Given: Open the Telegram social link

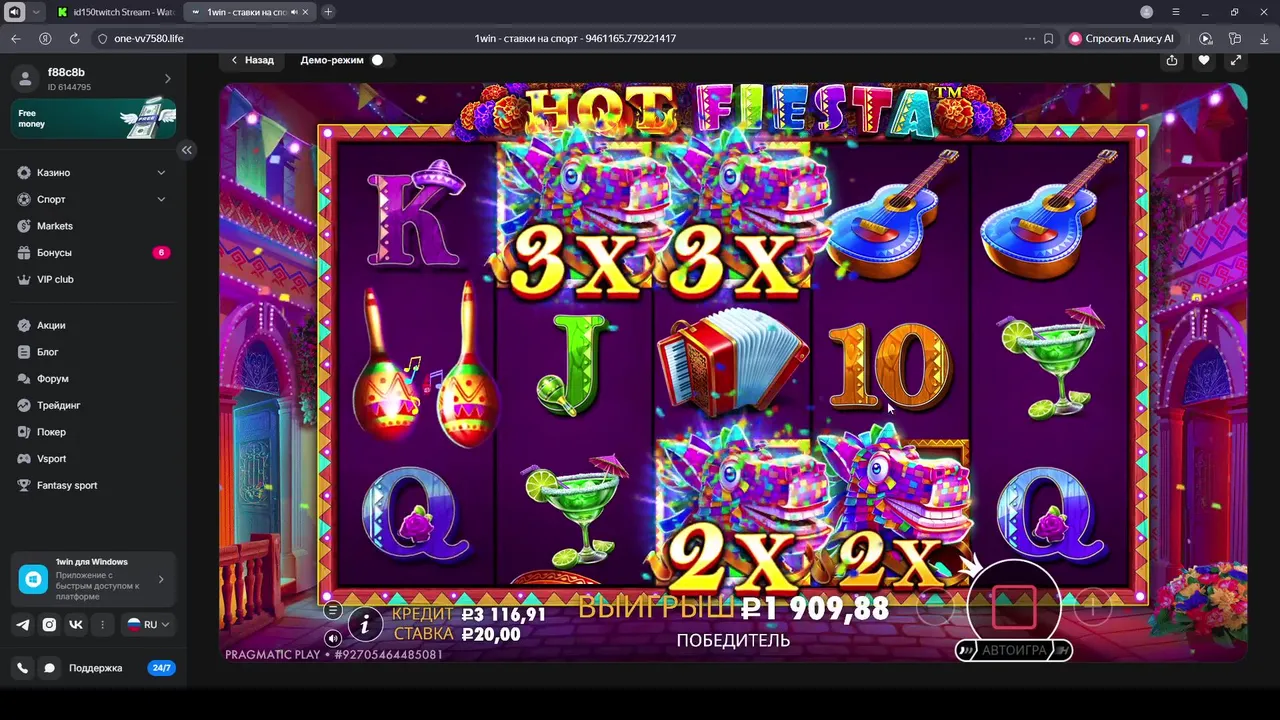Looking at the screenshot, I should [x=23, y=624].
